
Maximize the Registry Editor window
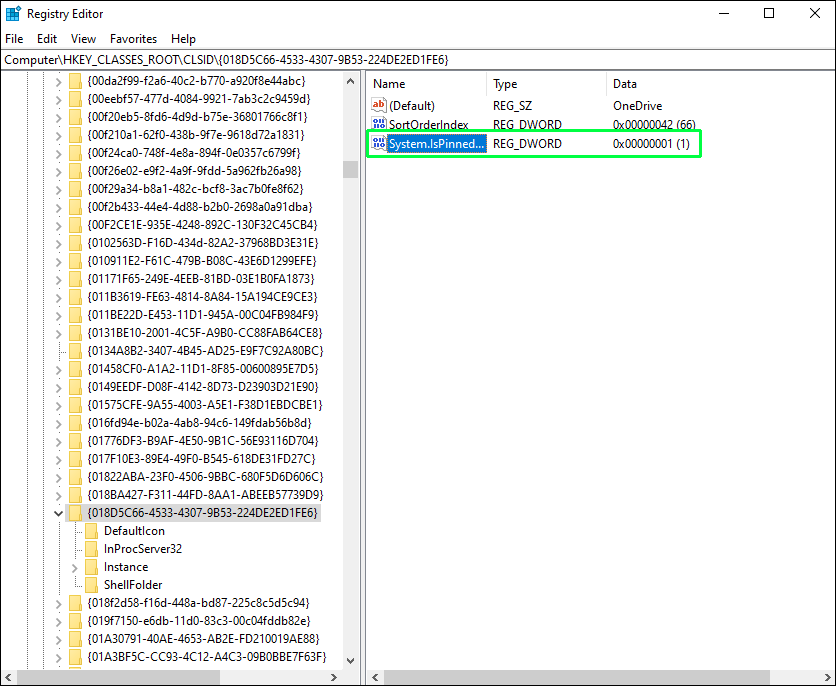coord(769,13)
